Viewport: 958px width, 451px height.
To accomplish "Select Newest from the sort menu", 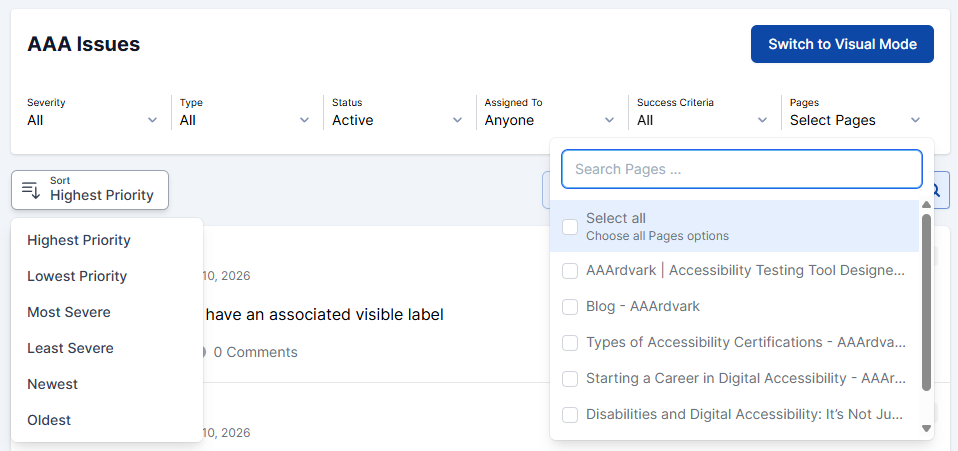I will click(52, 384).
